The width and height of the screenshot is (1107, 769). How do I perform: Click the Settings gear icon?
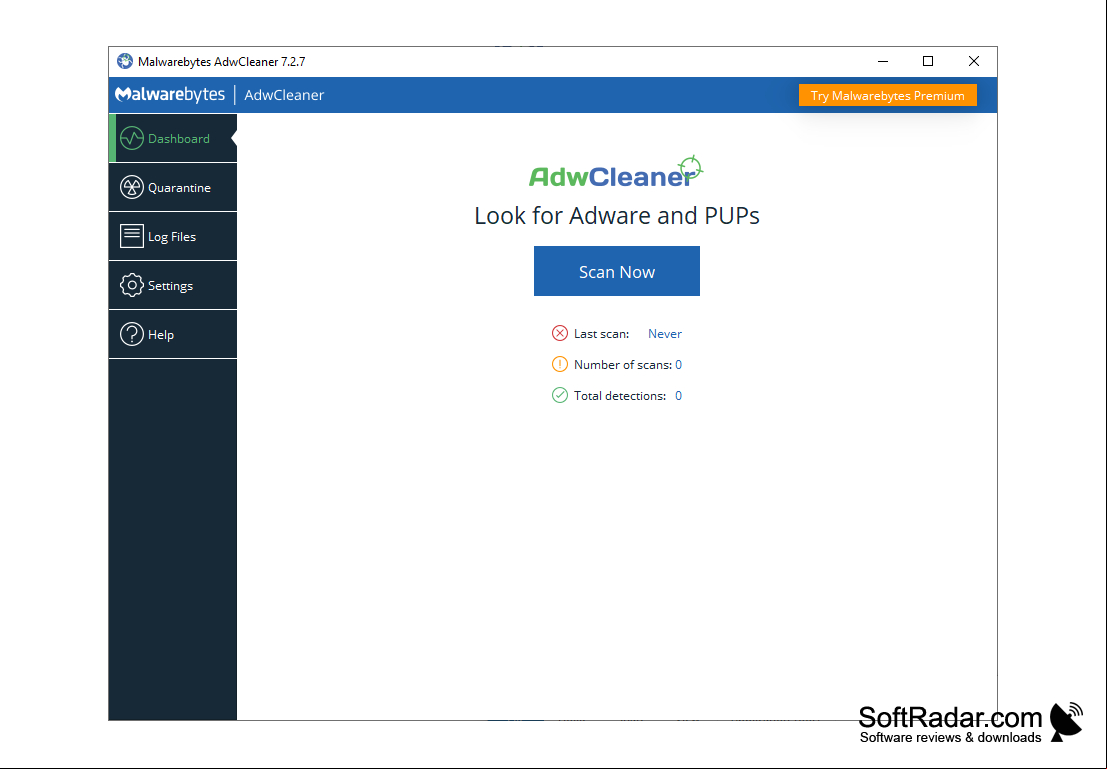tap(132, 285)
